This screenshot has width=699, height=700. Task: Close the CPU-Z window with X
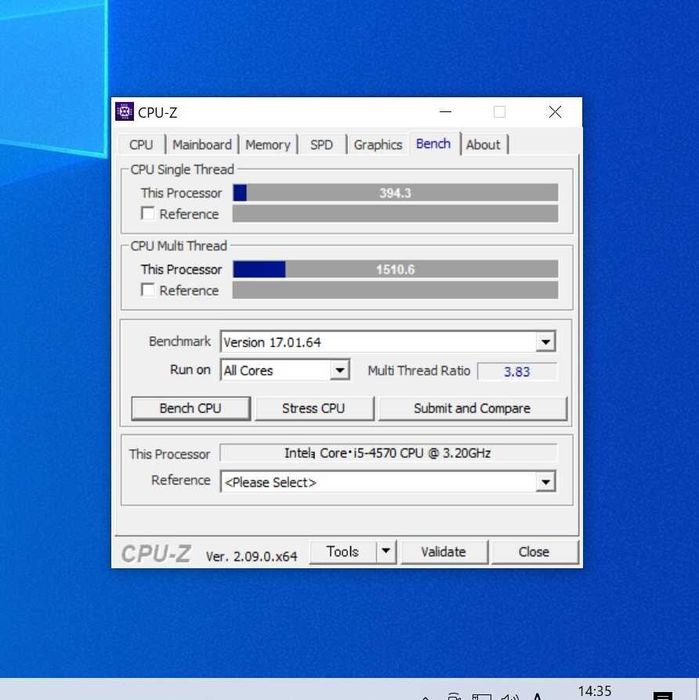[x=555, y=112]
